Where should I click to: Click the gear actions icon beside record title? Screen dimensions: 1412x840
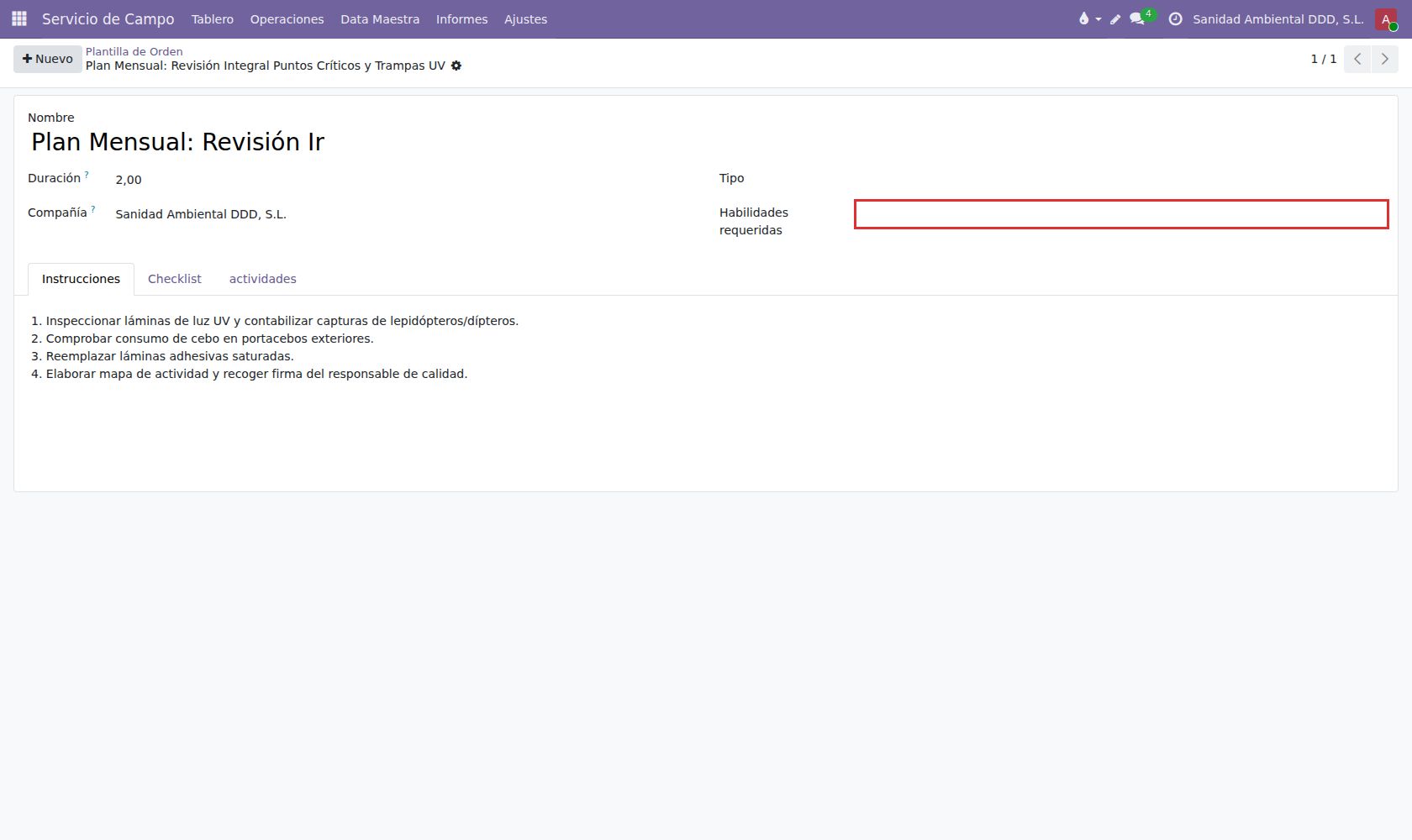pyautogui.click(x=456, y=66)
